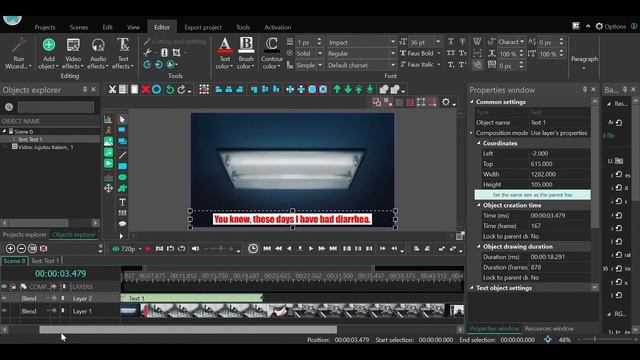This screenshot has height=360, width=640.
Task: Pin the Properties window panel
Action: (584, 89)
